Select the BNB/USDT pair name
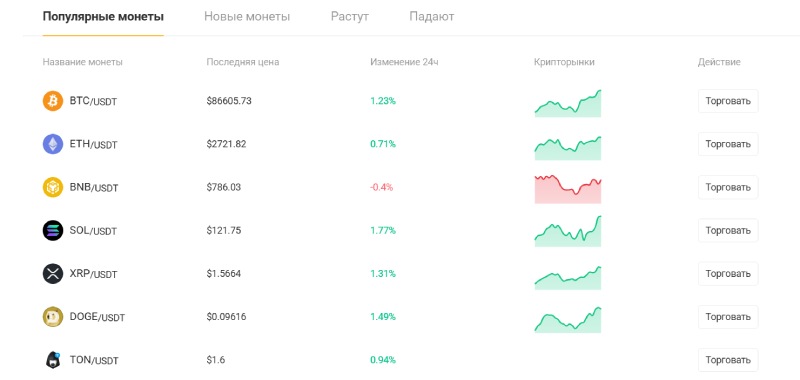Image resolution: width=800 pixels, height=380 pixels. pos(94,188)
